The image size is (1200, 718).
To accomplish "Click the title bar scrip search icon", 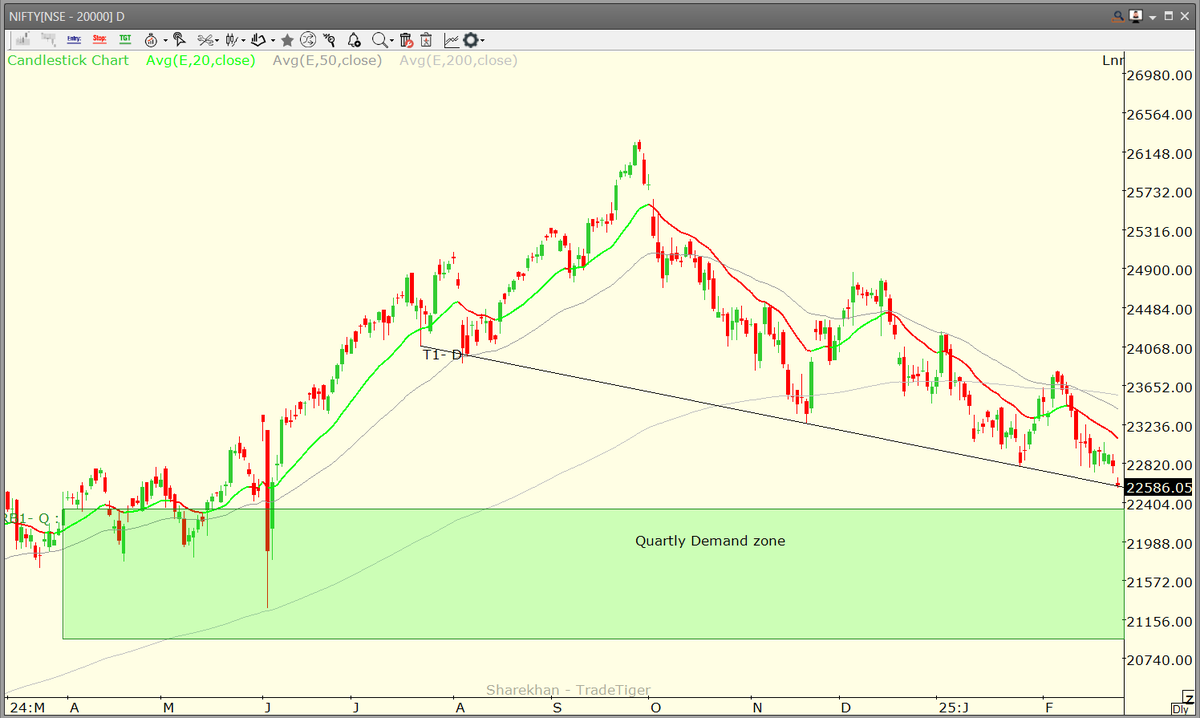I will pos(1118,17).
